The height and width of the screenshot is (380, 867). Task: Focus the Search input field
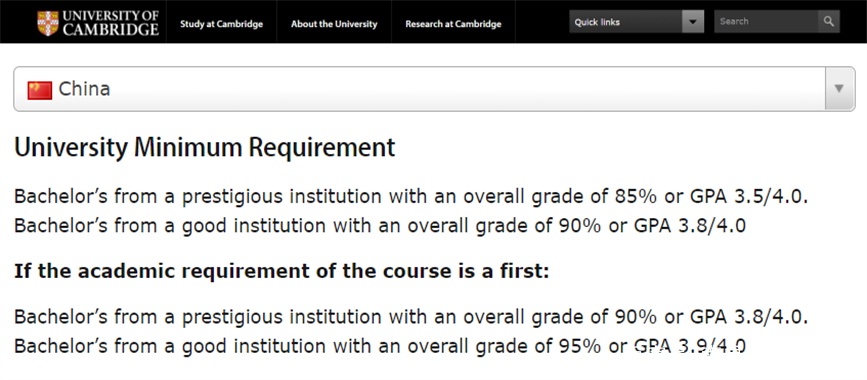766,22
